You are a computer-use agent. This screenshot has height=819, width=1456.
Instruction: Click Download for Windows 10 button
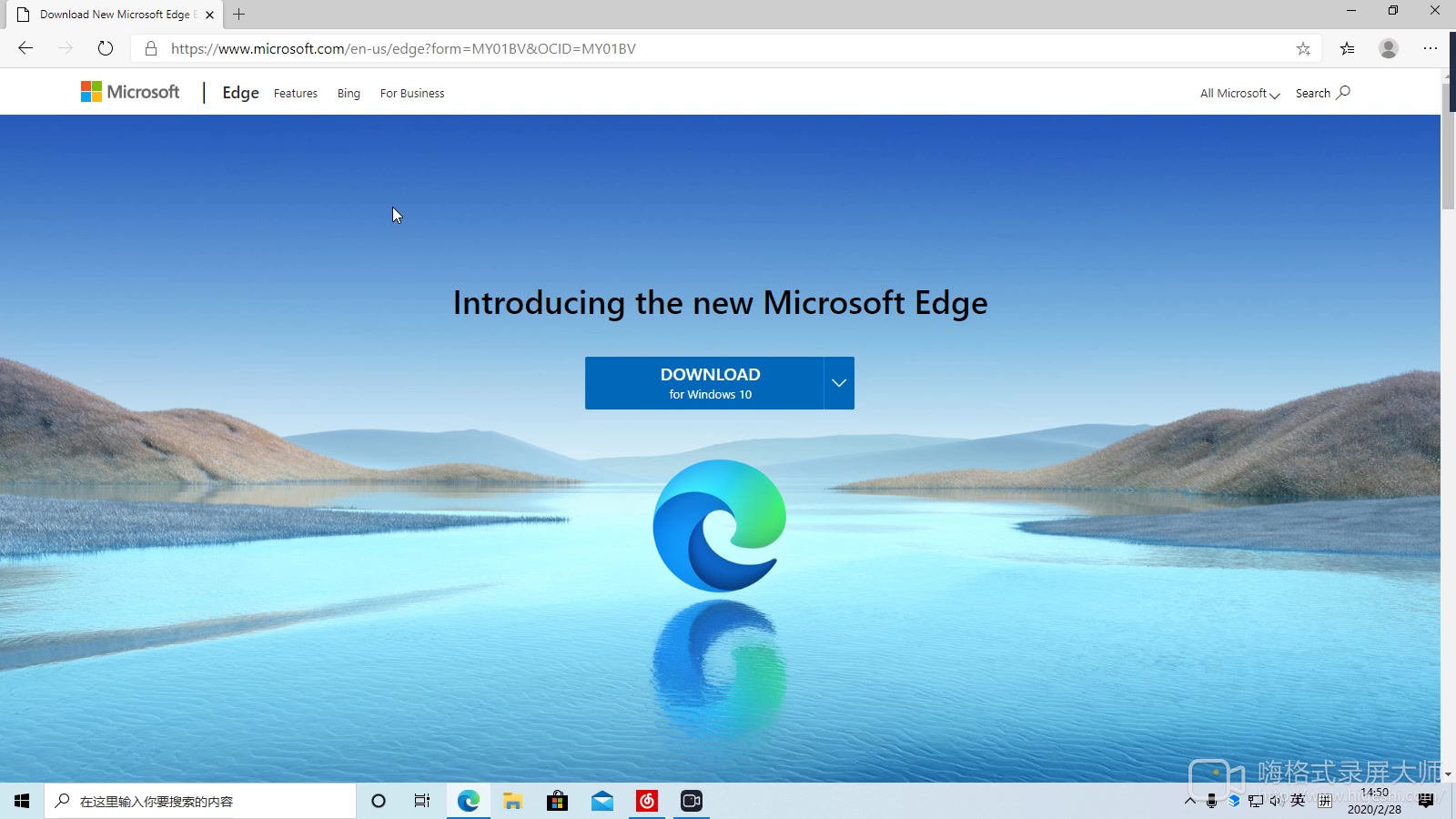coord(704,383)
